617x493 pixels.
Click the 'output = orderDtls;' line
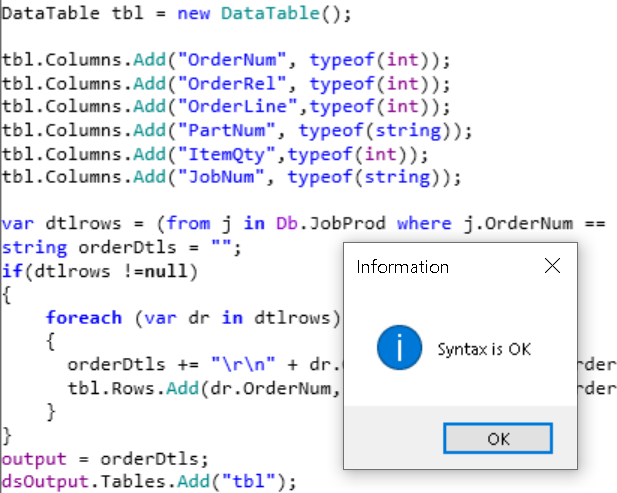(x=105, y=459)
